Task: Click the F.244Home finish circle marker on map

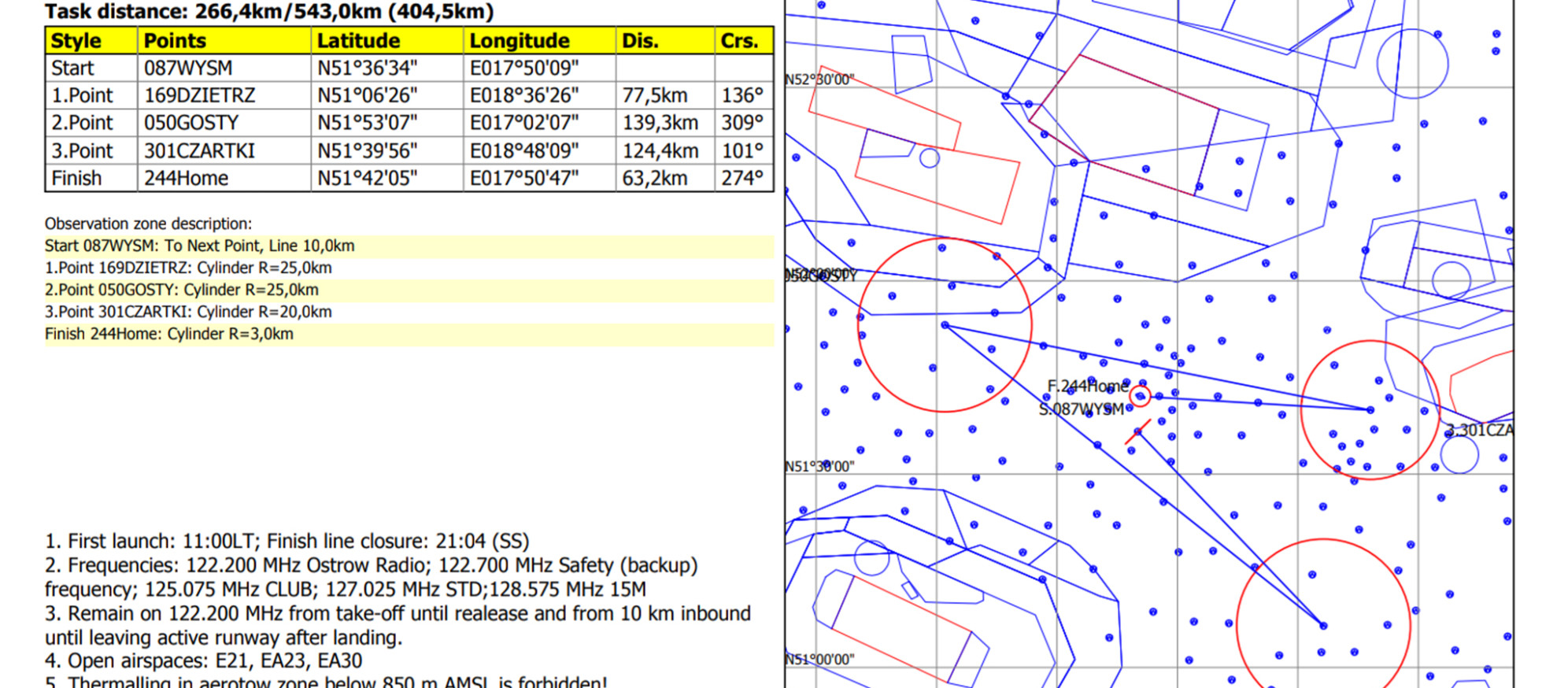Action: coord(1140,396)
